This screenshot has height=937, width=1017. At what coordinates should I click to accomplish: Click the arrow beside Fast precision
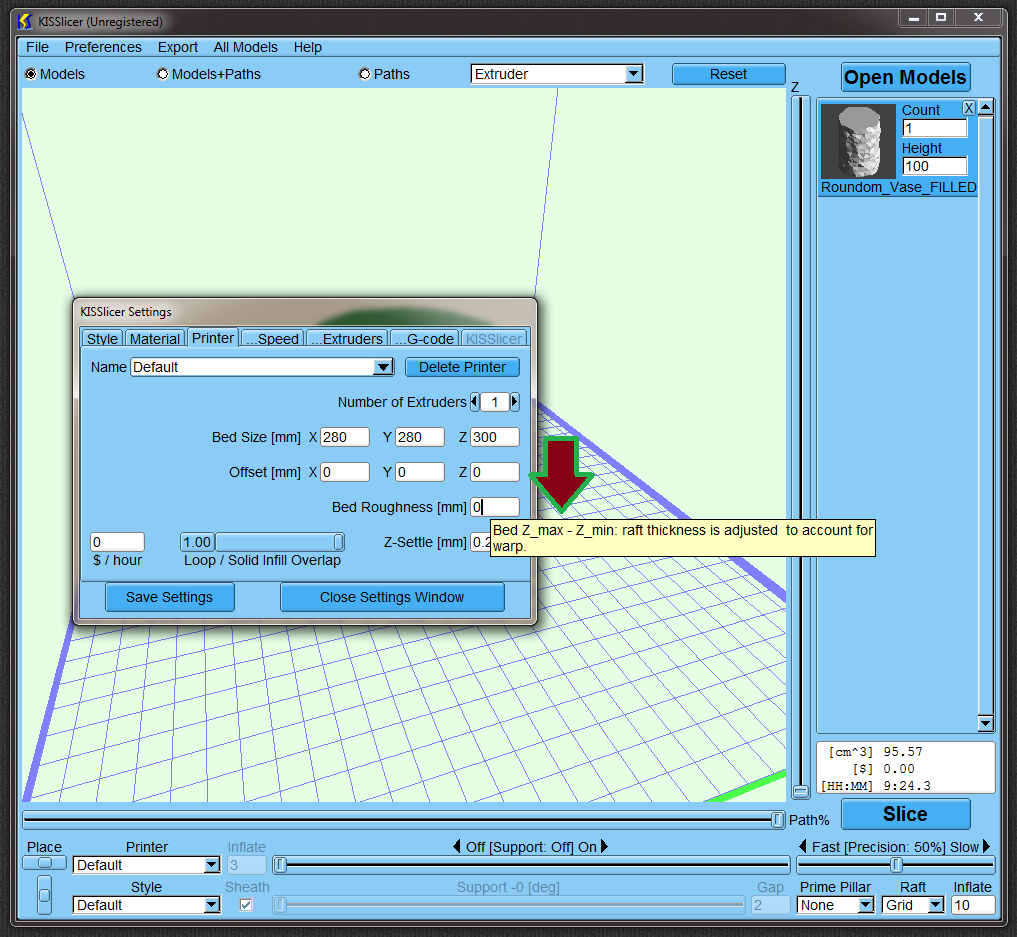click(804, 847)
